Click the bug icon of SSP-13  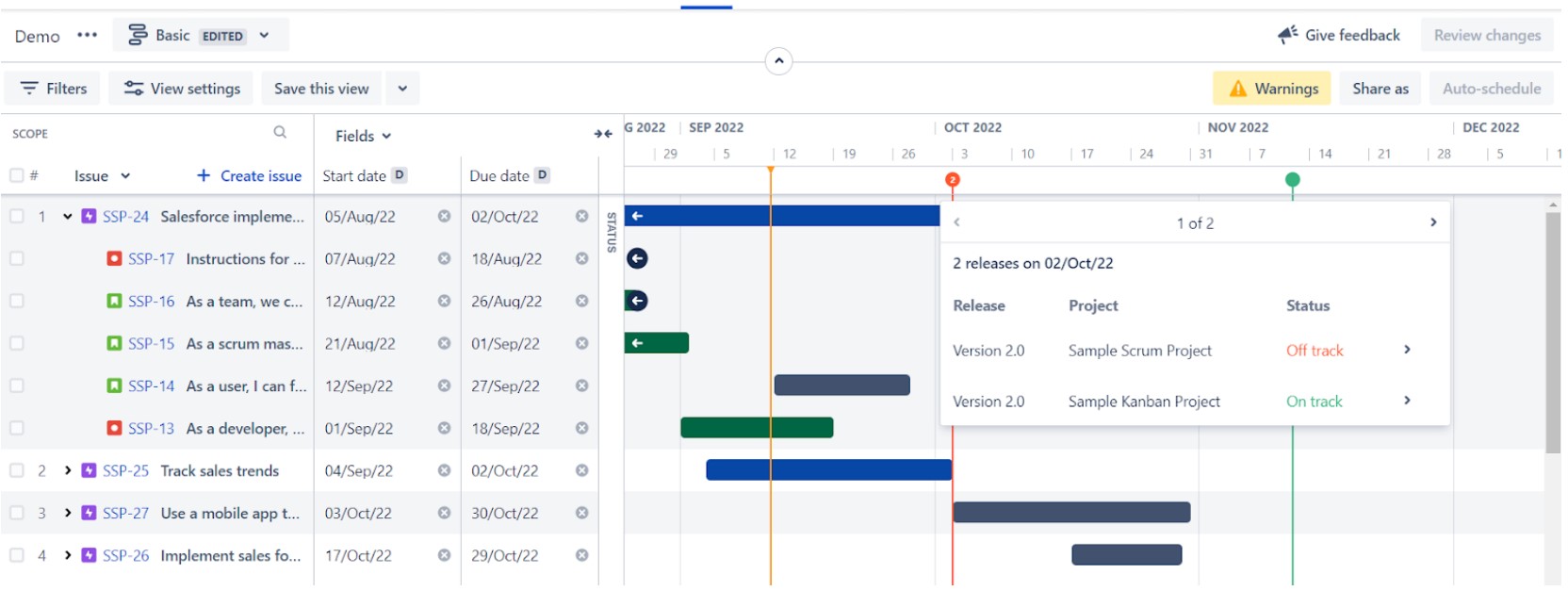(x=114, y=428)
